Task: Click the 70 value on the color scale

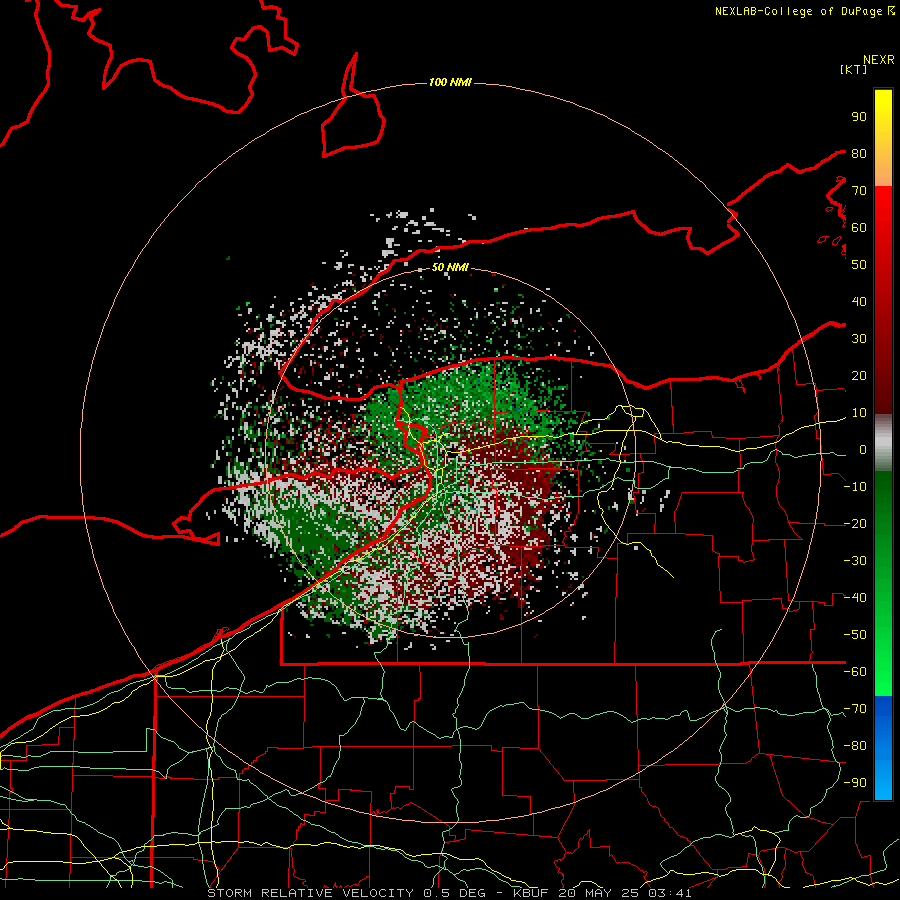Action: point(859,191)
